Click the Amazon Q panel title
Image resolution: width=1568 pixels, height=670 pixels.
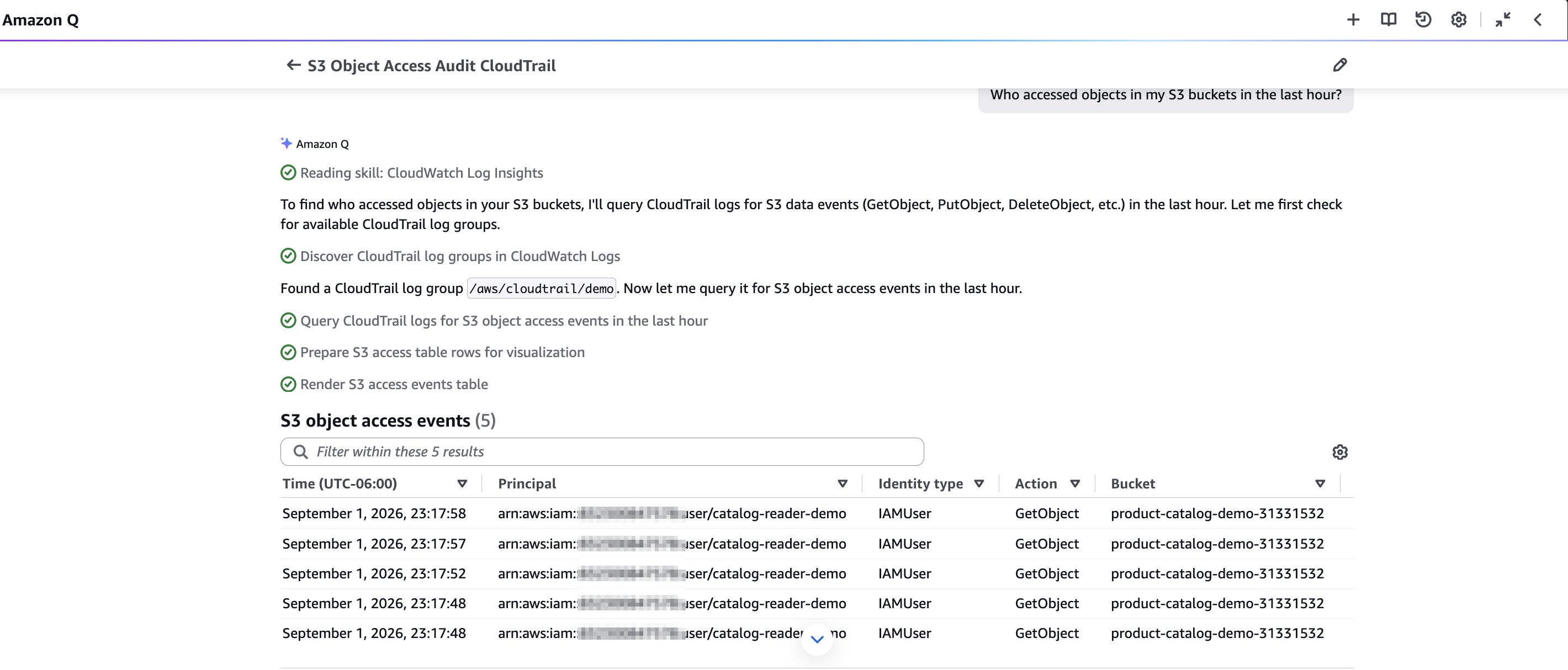(40, 20)
